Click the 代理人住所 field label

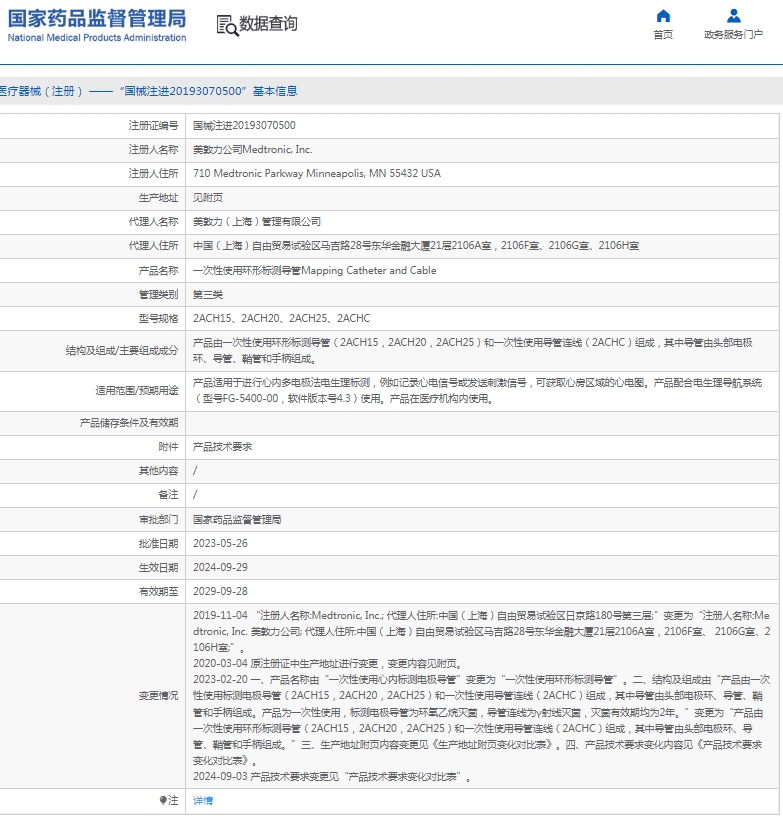pyautogui.click(x=153, y=246)
